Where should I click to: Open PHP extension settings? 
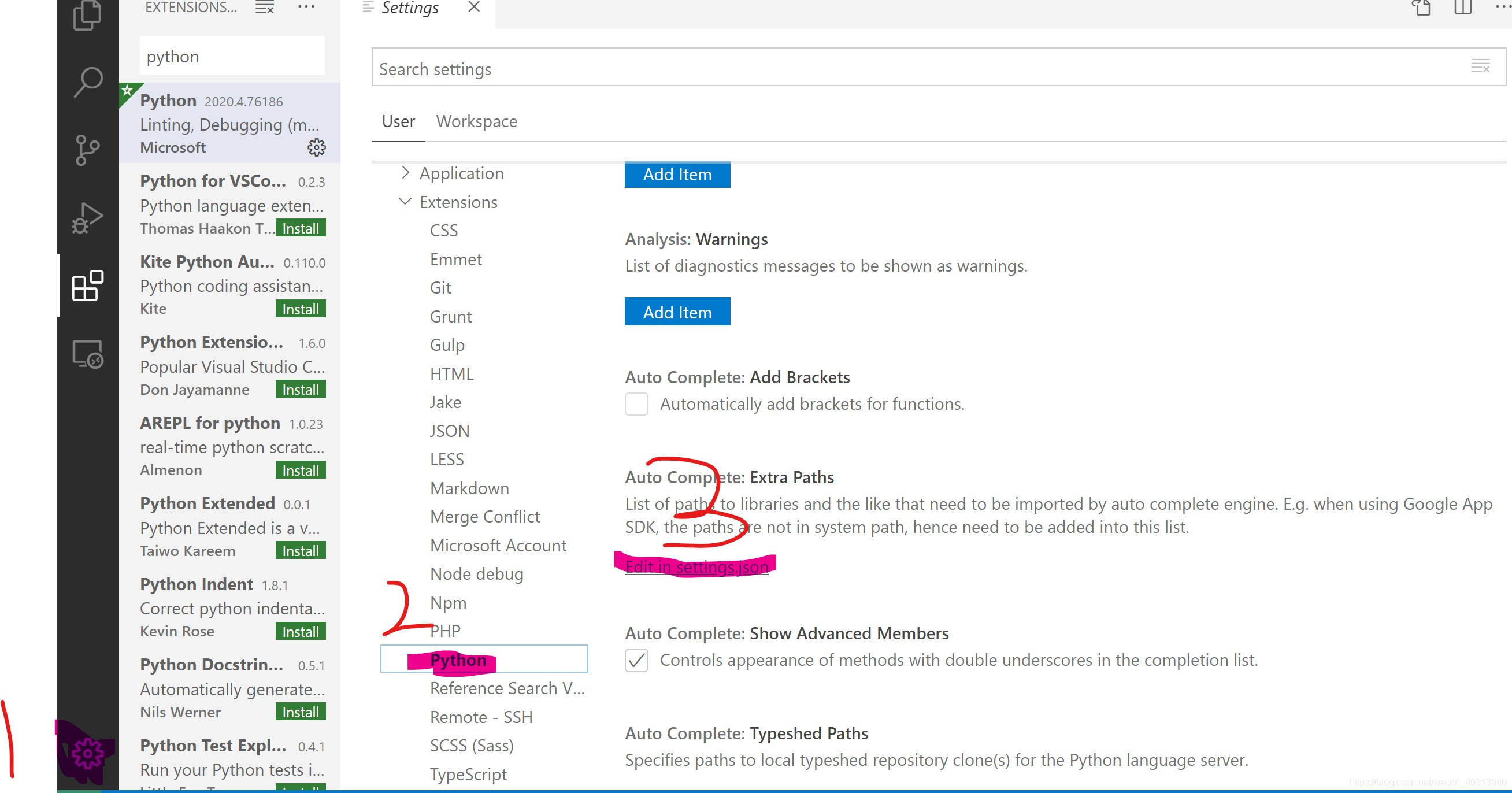(x=444, y=631)
